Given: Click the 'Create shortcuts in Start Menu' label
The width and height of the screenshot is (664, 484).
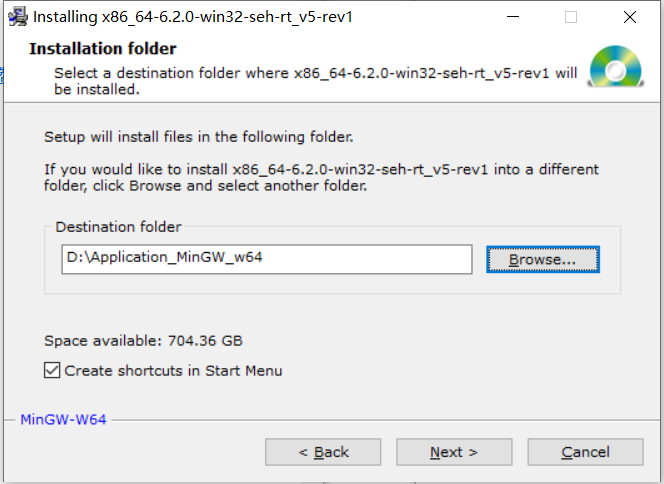Looking at the screenshot, I should (173, 371).
